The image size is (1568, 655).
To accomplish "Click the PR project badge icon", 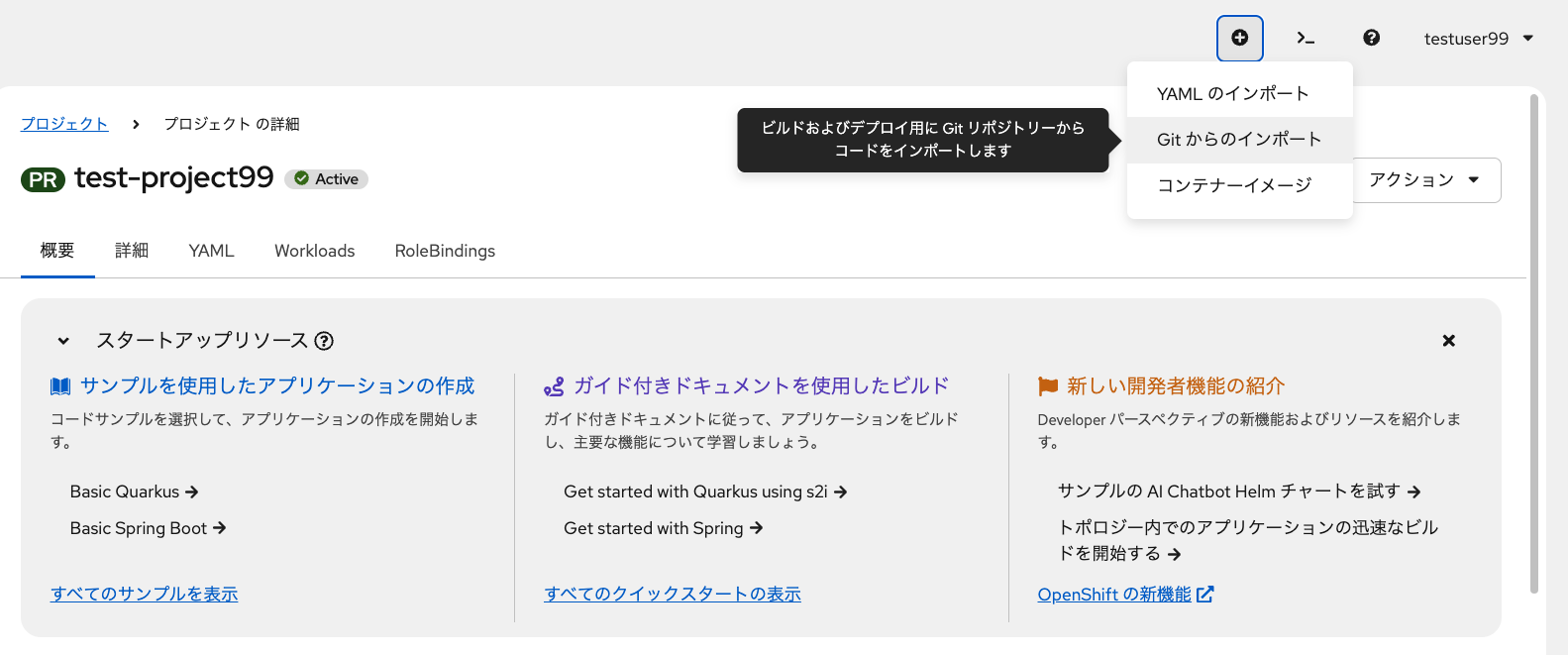I will click(43, 179).
